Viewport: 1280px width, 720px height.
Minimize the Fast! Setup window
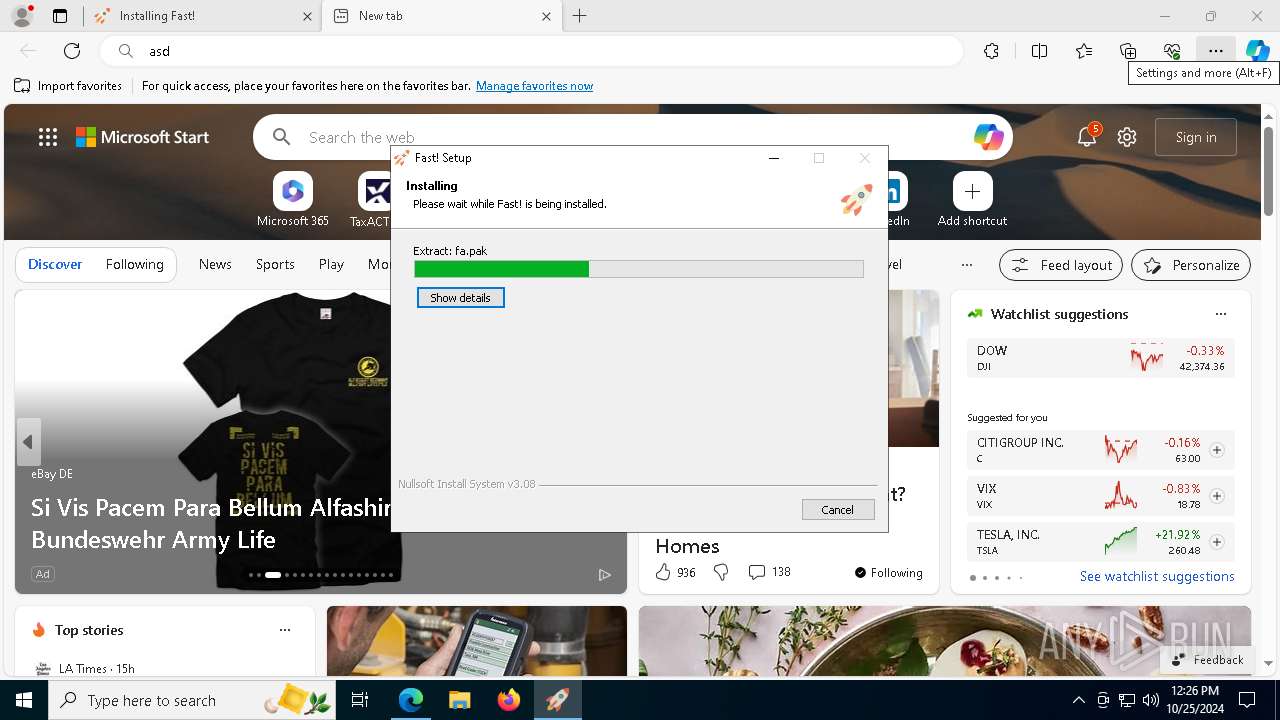pyautogui.click(x=774, y=158)
